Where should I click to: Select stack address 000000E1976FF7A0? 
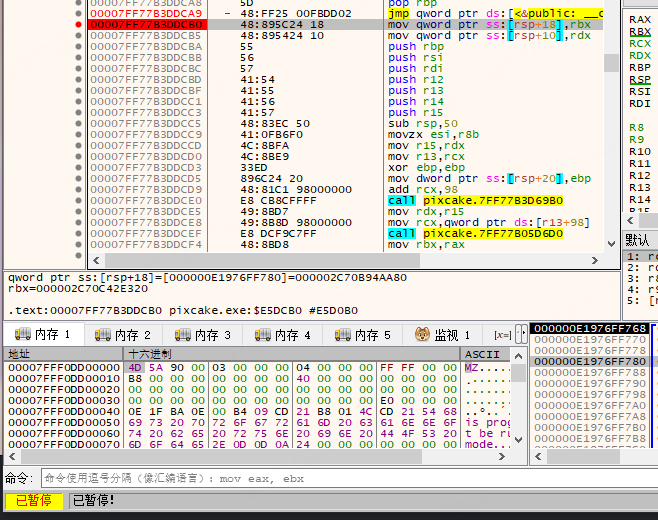point(590,405)
